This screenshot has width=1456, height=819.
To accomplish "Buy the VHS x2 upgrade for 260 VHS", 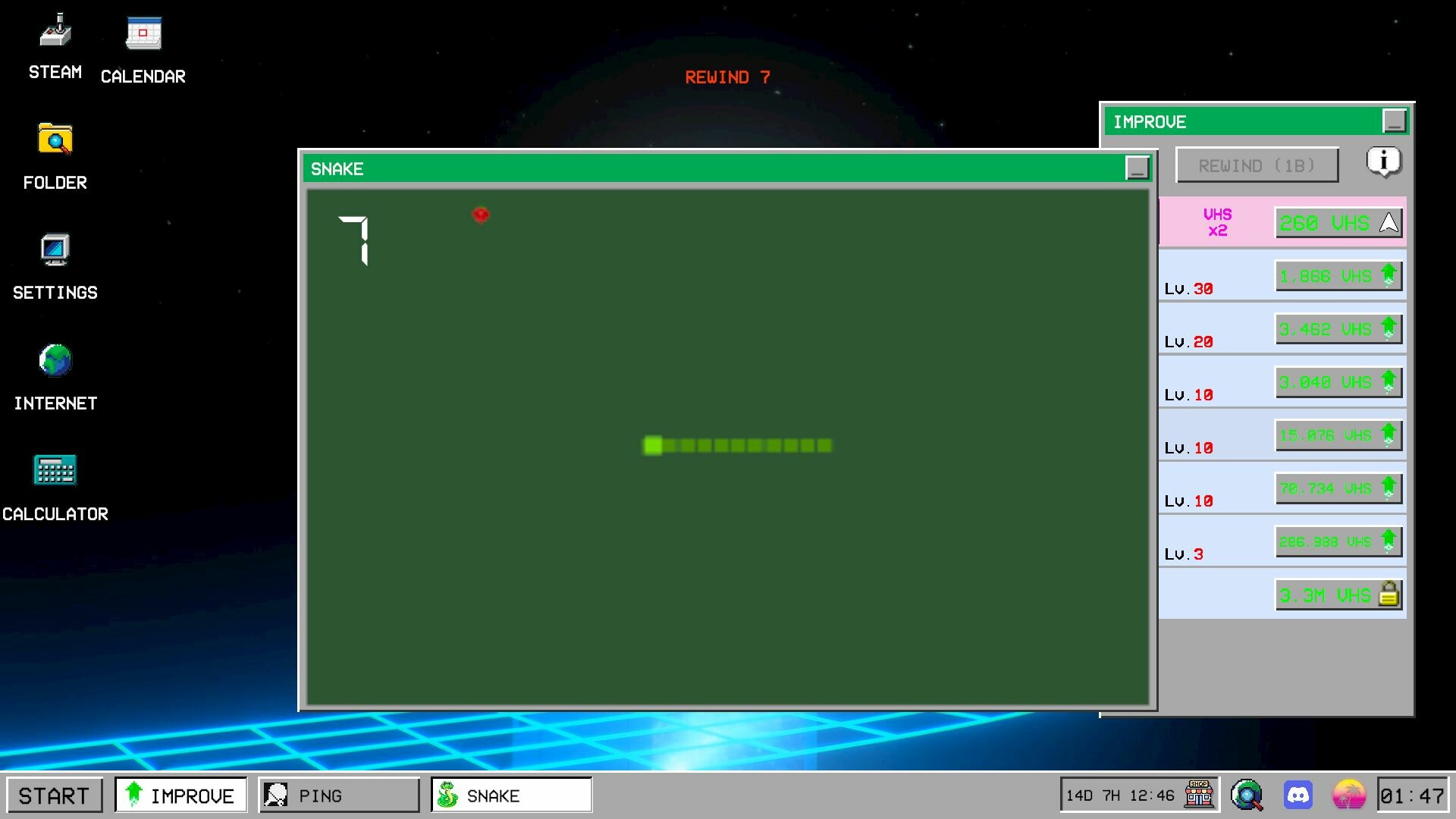I will (x=1338, y=222).
